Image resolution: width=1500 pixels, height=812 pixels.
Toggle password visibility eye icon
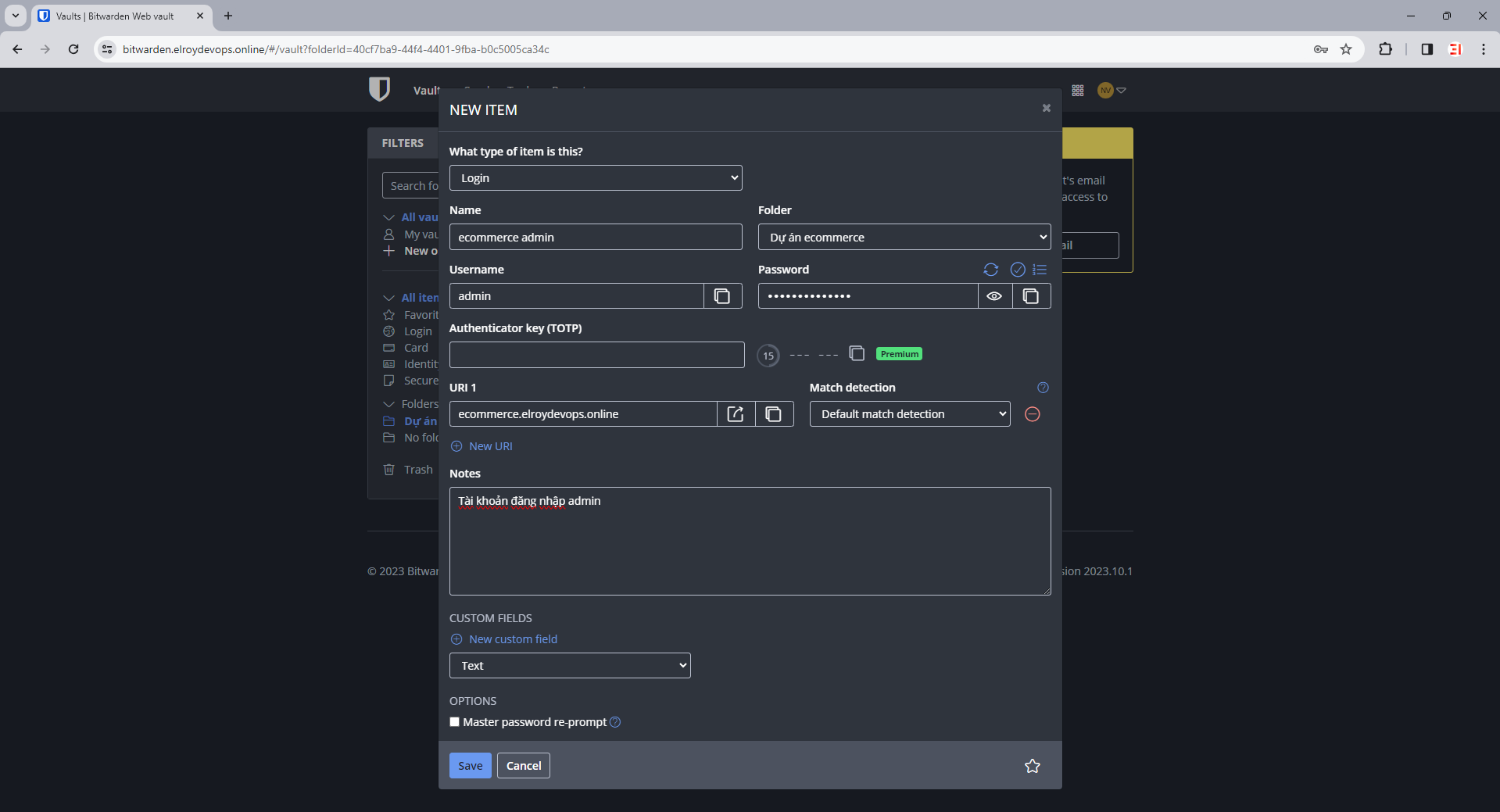(x=994, y=296)
